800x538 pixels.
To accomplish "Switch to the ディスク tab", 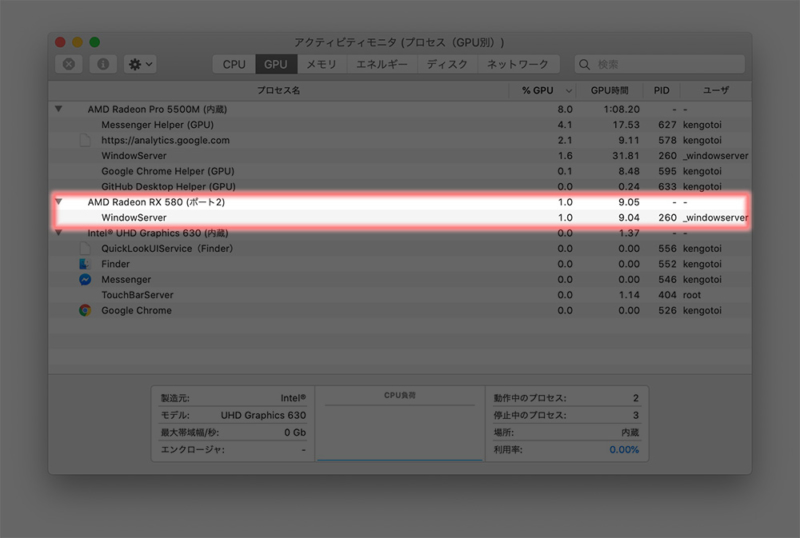I will 447,64.
